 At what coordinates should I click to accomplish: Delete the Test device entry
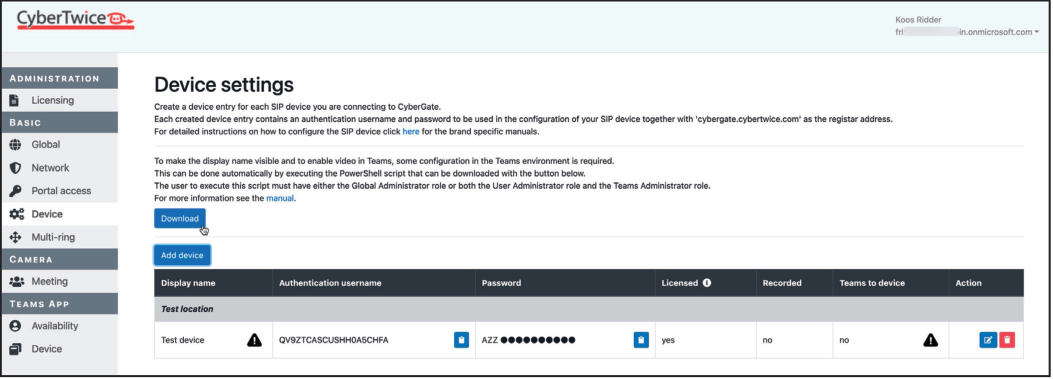pos(1007,340)
